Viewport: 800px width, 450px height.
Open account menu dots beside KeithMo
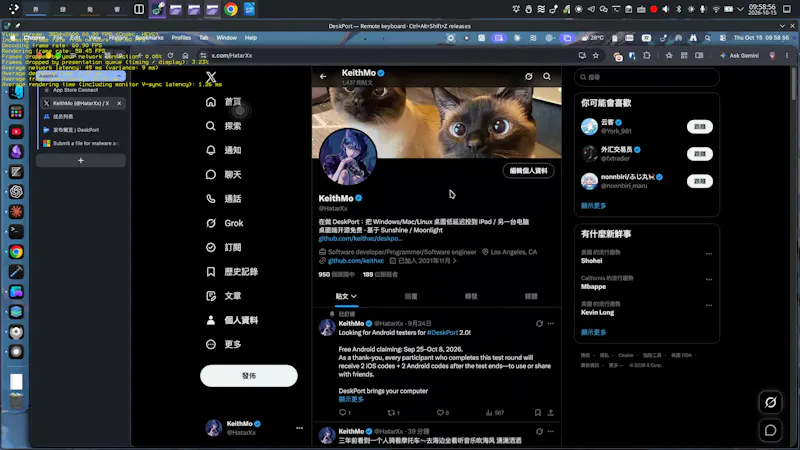[299, 428]
